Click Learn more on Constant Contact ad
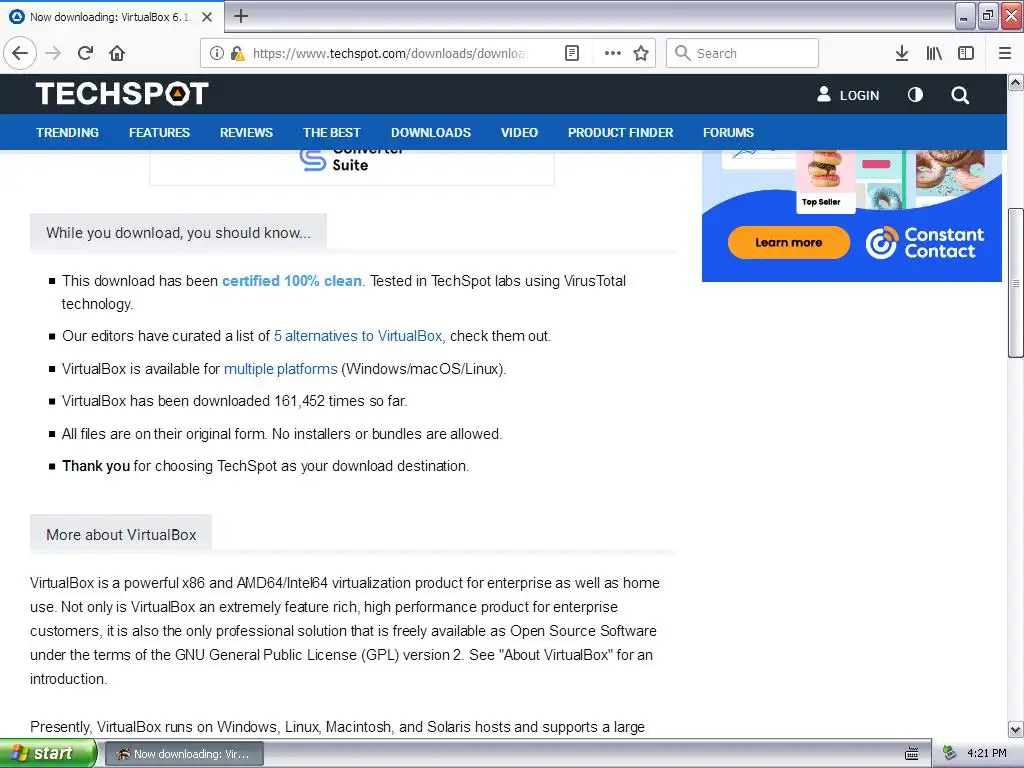1024x768 pixels. click(789, 242)
